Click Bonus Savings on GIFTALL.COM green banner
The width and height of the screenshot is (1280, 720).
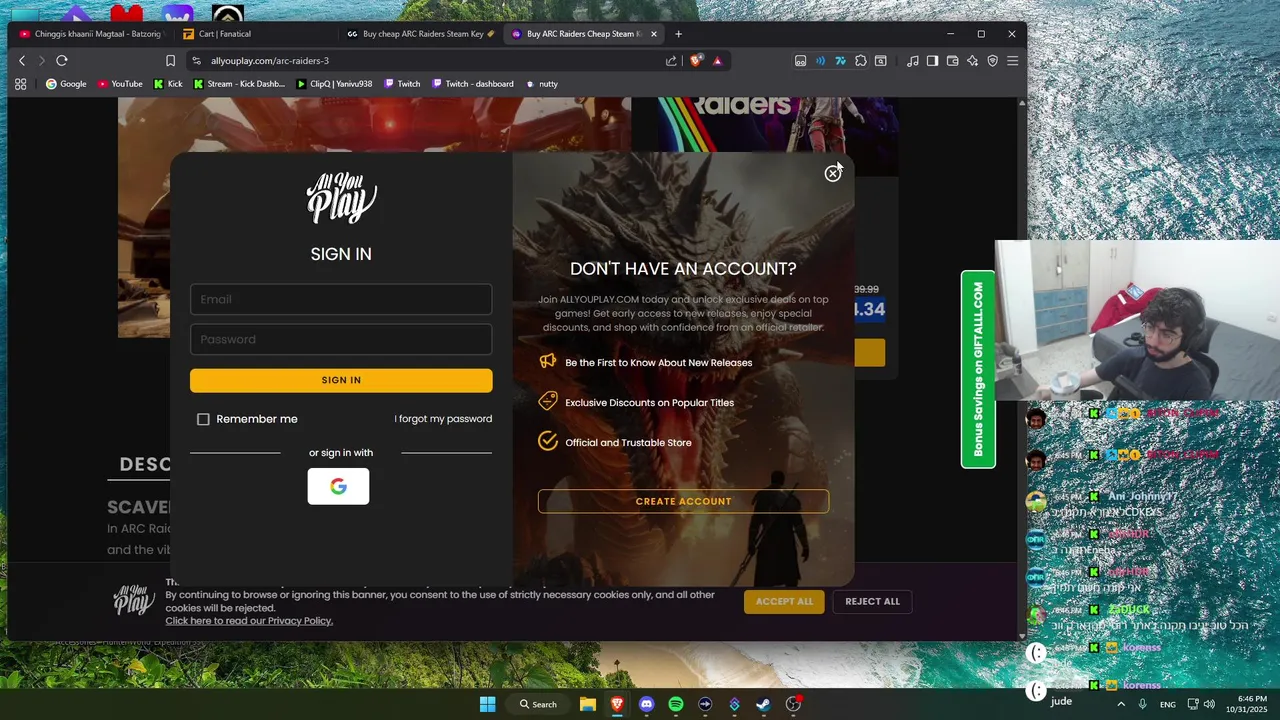click(978, 369)
